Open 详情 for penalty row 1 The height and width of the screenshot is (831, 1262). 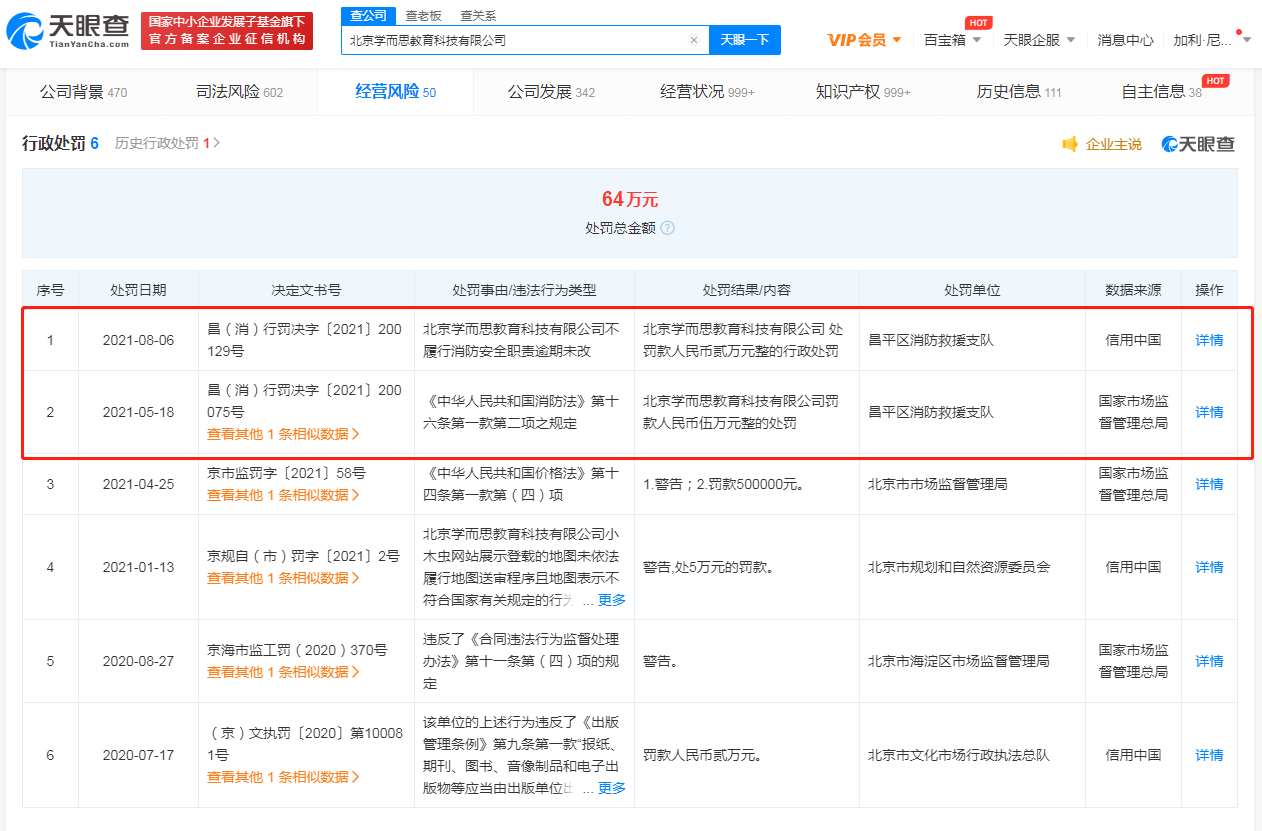pyautogui.click(x=1209, y=340)
